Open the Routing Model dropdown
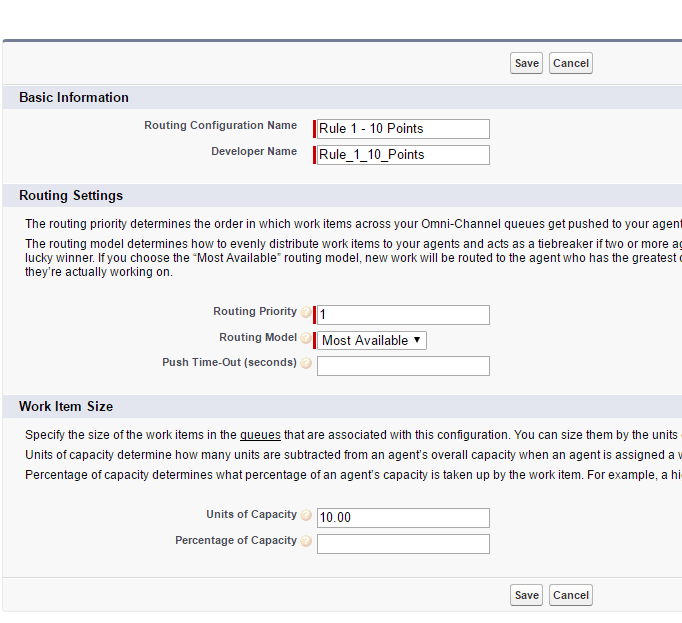 [x=372, y=340]
